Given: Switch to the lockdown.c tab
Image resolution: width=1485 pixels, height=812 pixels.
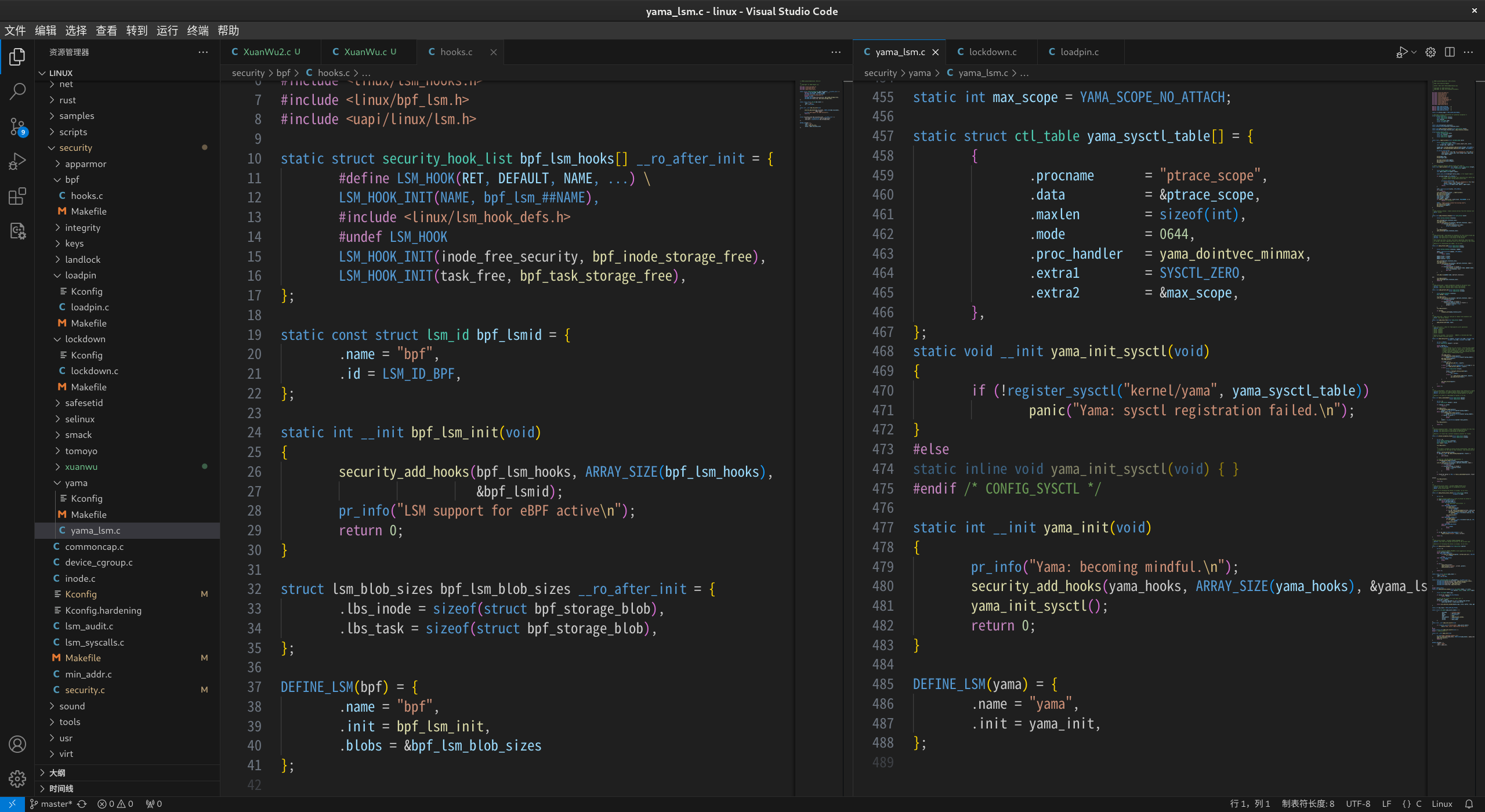Looking at the screenshot, I should click(x=992, y=52).
